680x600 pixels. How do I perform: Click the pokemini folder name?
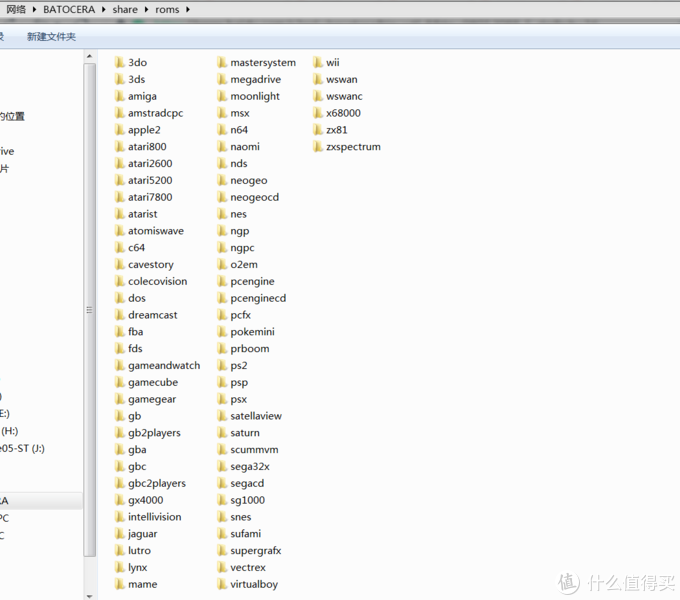point(252,332)
